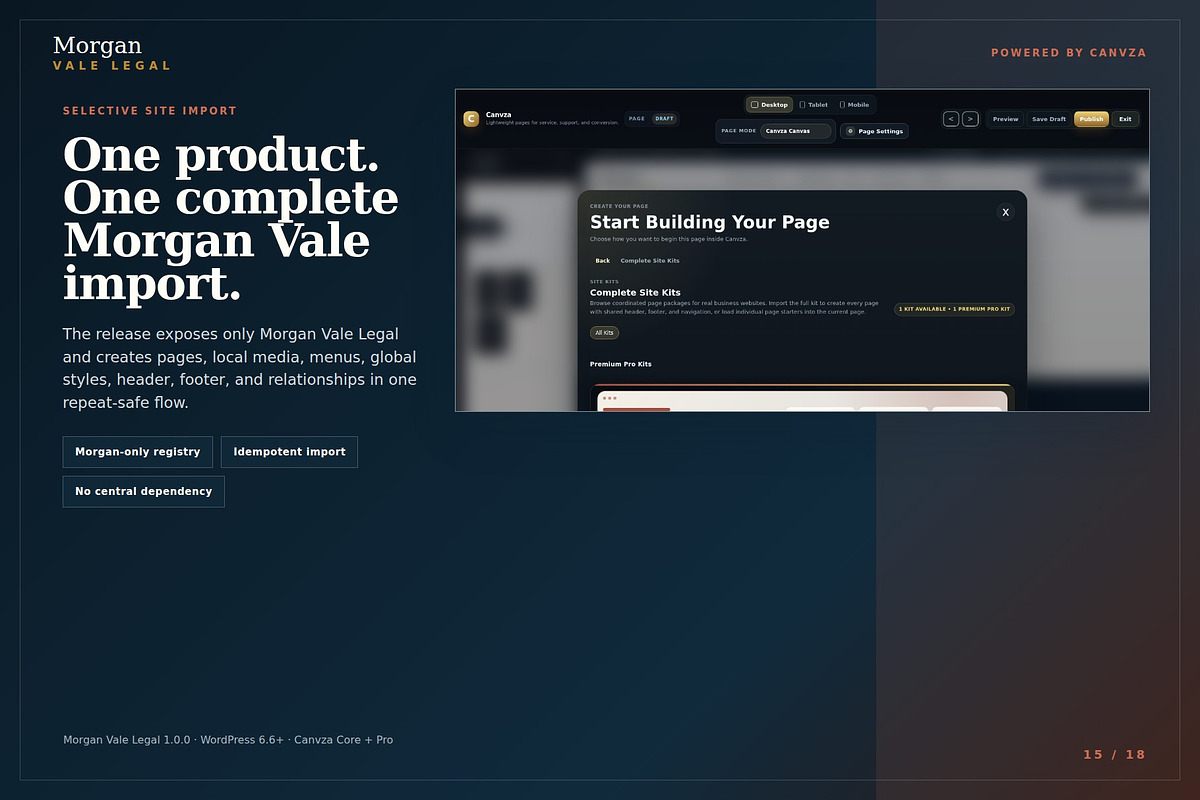Click the kit availability badge
Viewport: 1200px width, 800px height.
point(954,310)
